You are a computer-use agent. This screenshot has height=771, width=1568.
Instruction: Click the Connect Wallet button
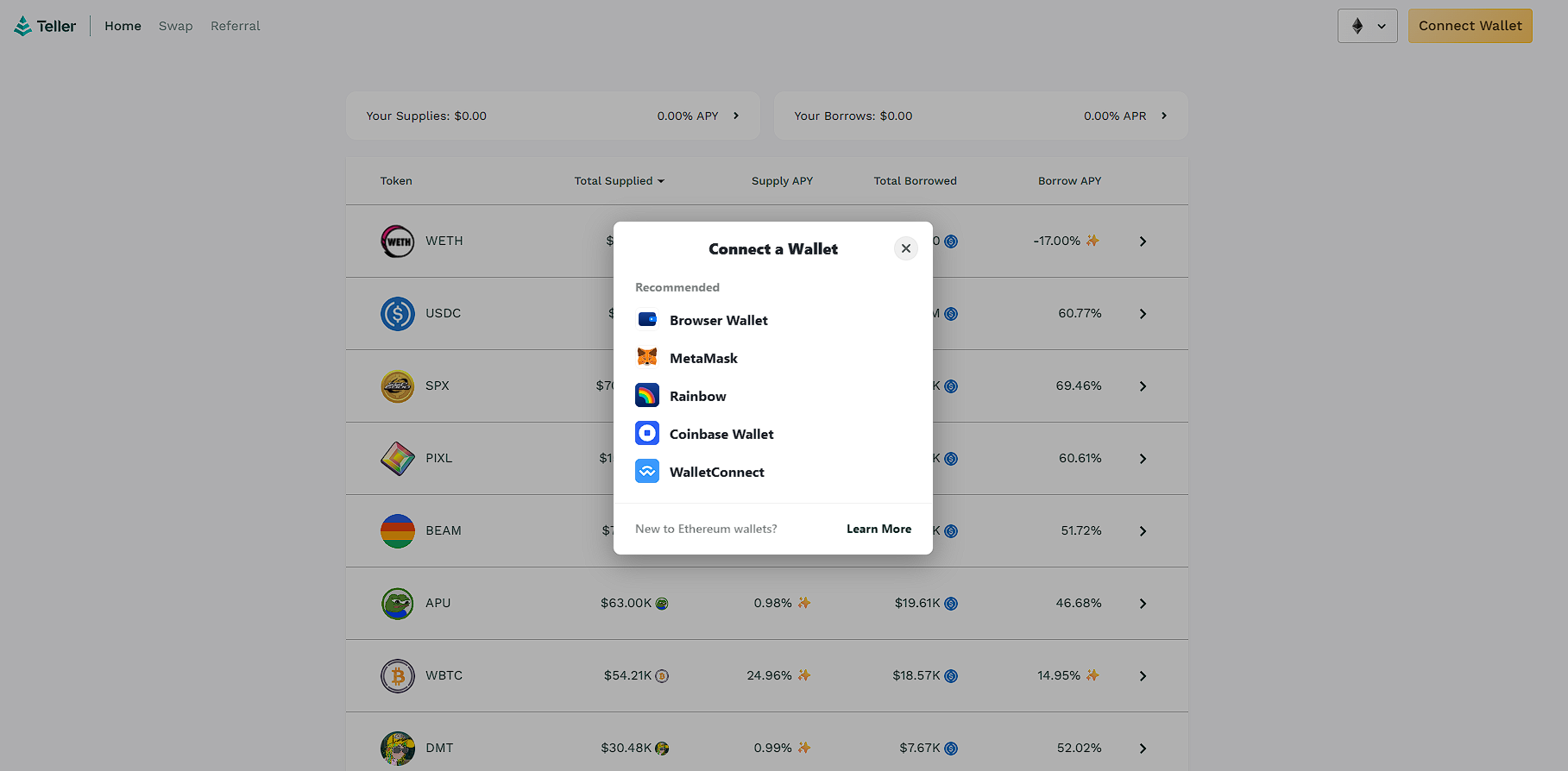coord(1470,26)
